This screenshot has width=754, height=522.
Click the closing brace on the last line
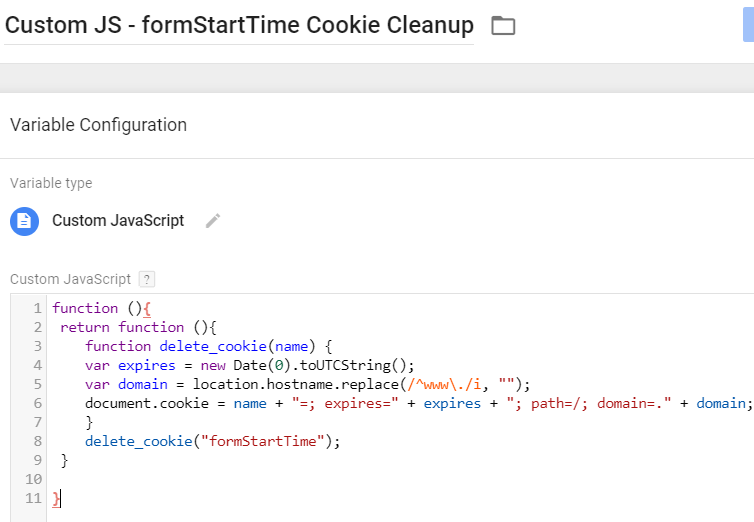pyautogui.click(x=56, y=498)
